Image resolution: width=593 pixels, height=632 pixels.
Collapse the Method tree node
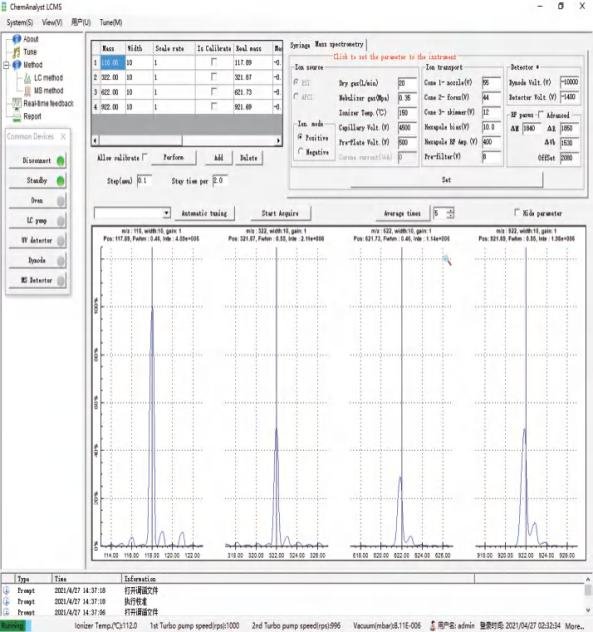coord(6,65)
